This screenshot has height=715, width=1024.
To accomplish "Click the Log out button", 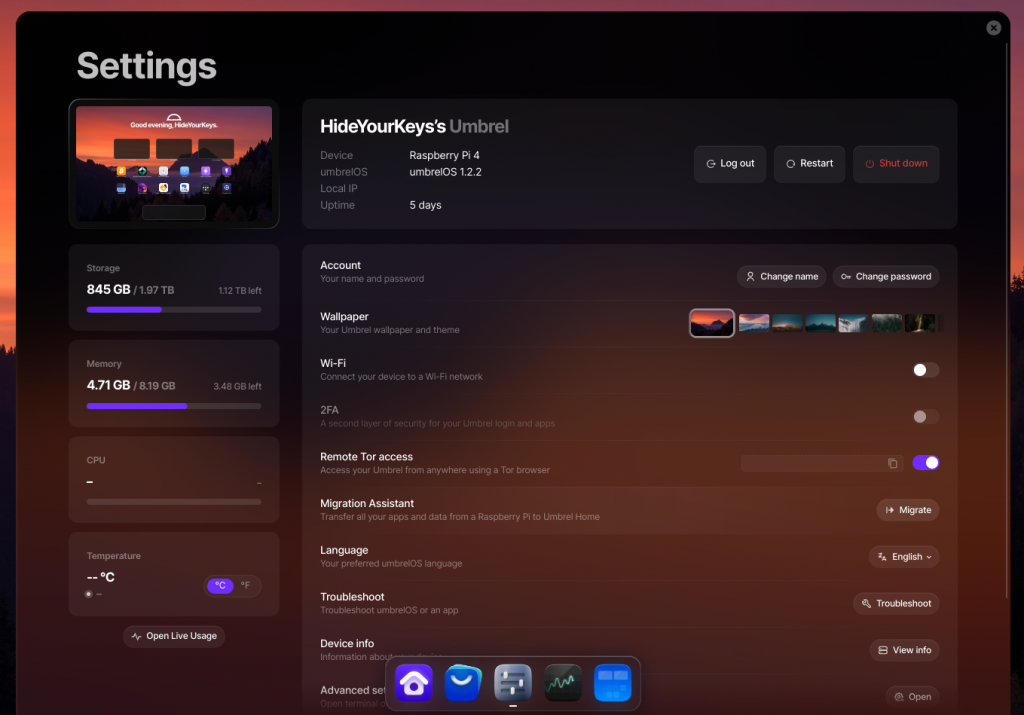I will pos(730,164).
